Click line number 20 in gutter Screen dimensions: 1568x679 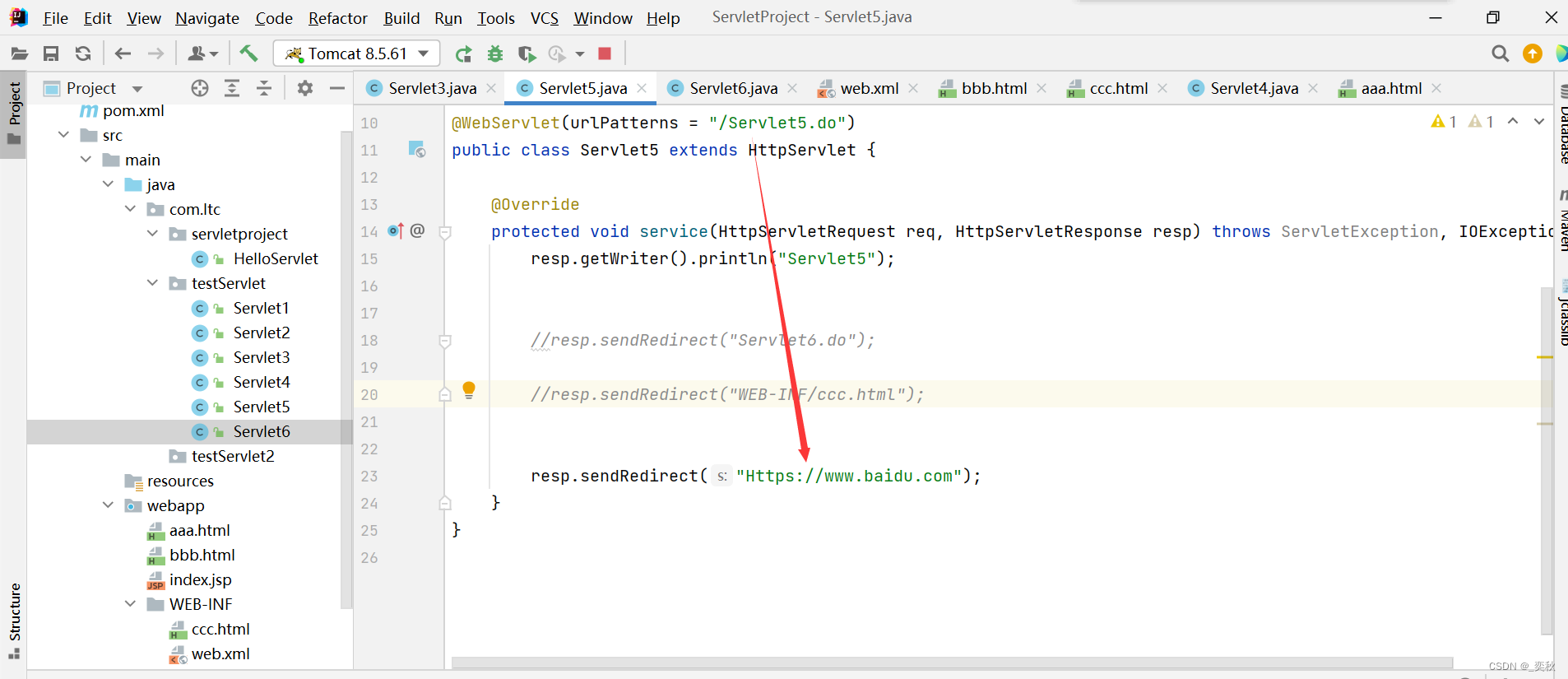pos(369,394)
